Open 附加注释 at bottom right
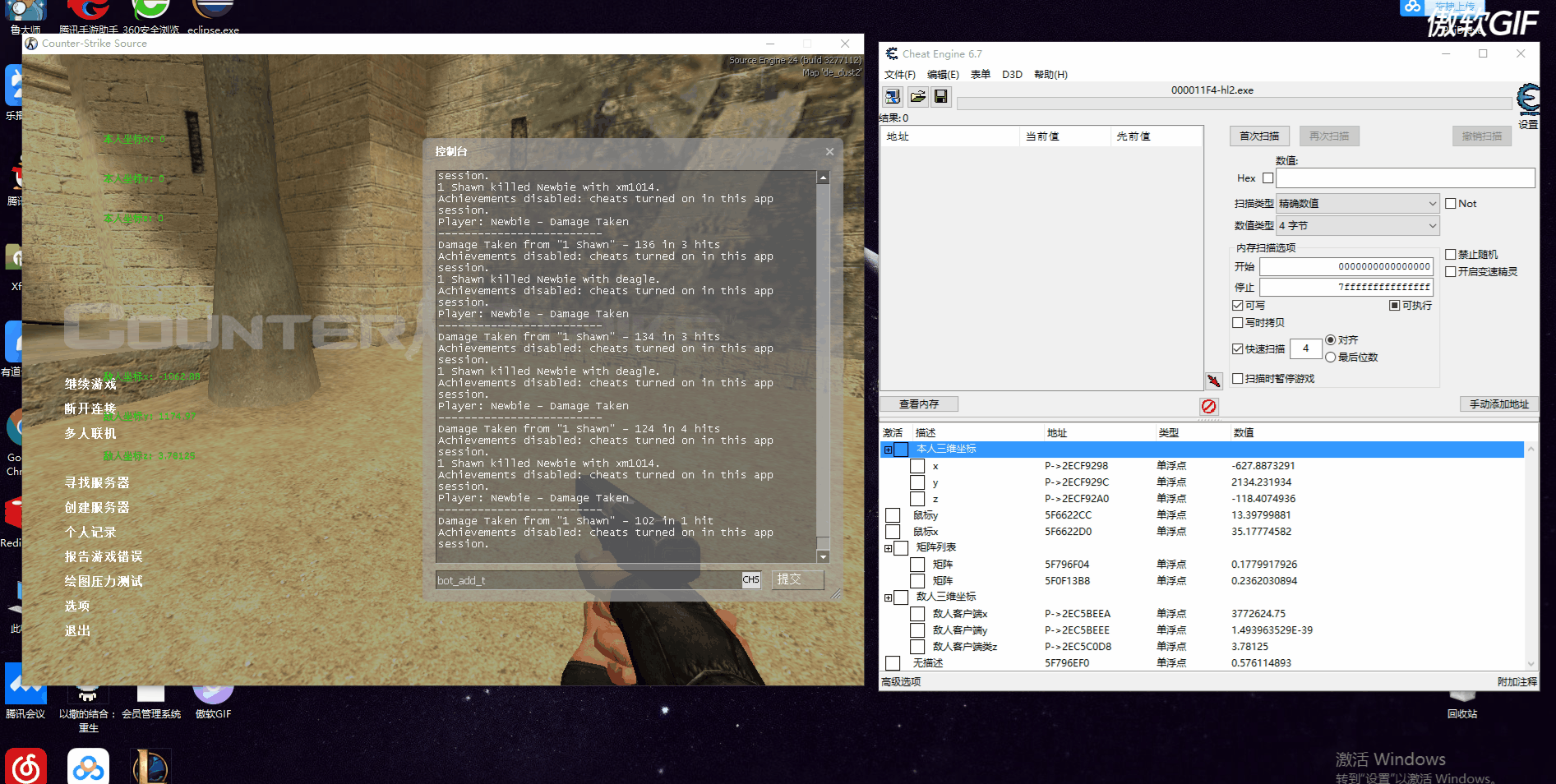This screenshot has height=784, width=1556. coord(1517,682)
